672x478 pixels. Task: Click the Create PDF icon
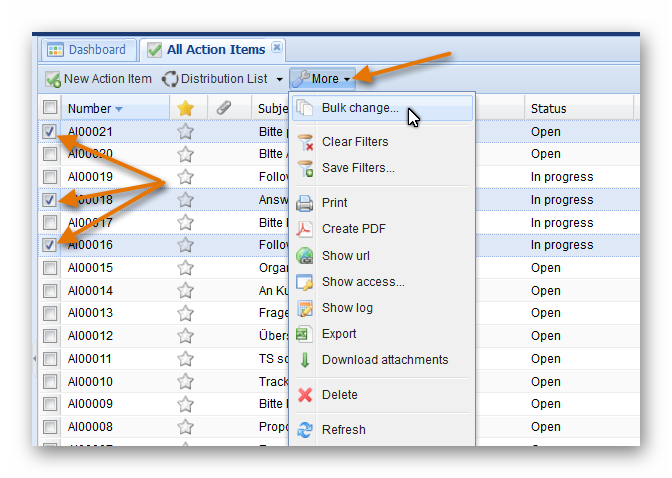click(305, 229)
